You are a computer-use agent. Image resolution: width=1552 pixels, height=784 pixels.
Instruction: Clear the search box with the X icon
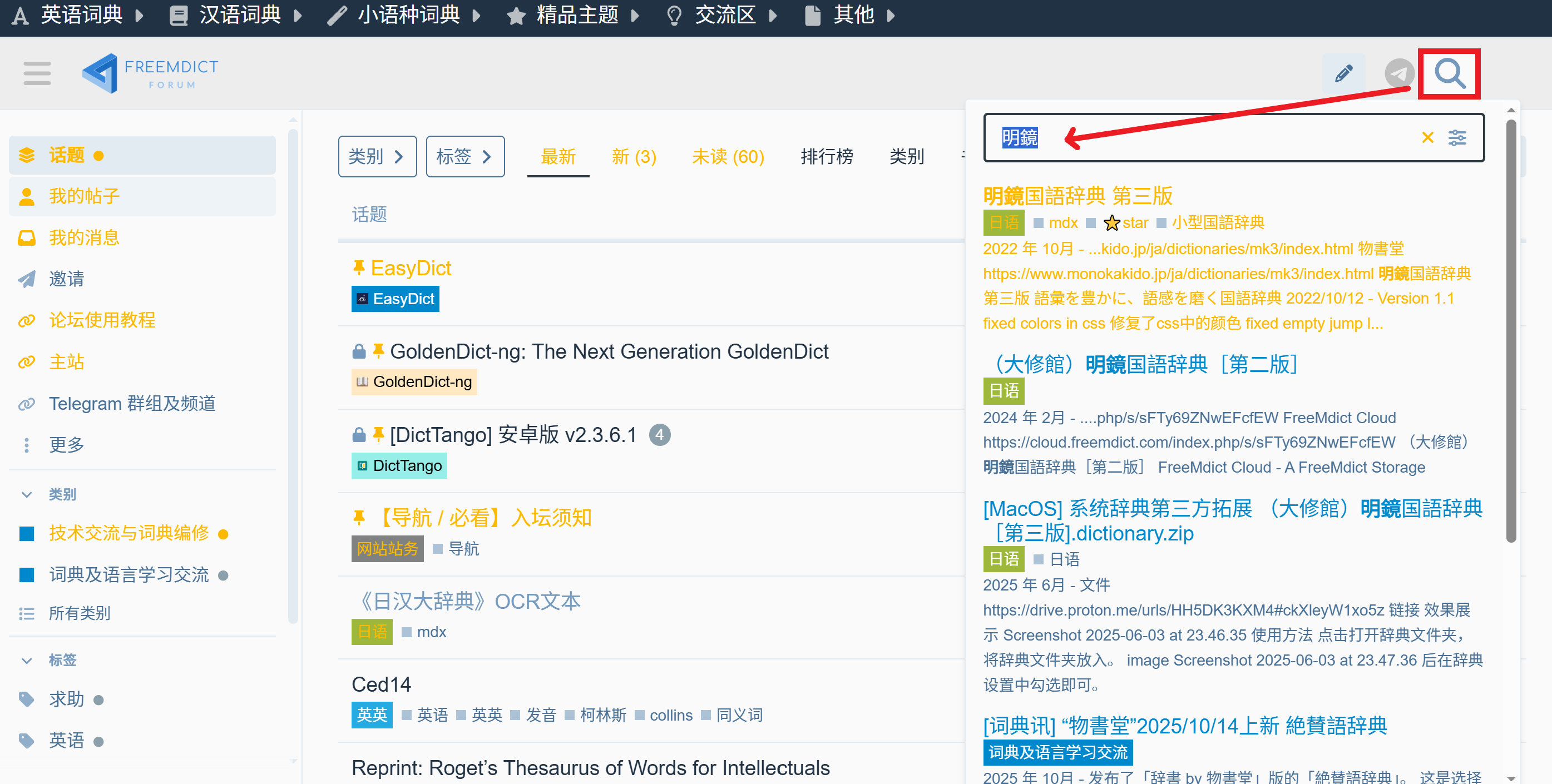[1427, 138]
